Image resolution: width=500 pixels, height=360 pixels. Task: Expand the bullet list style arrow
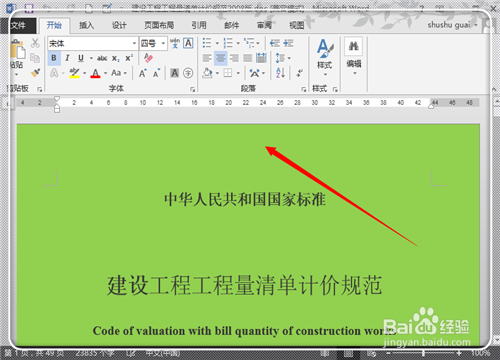coord(217,43)
